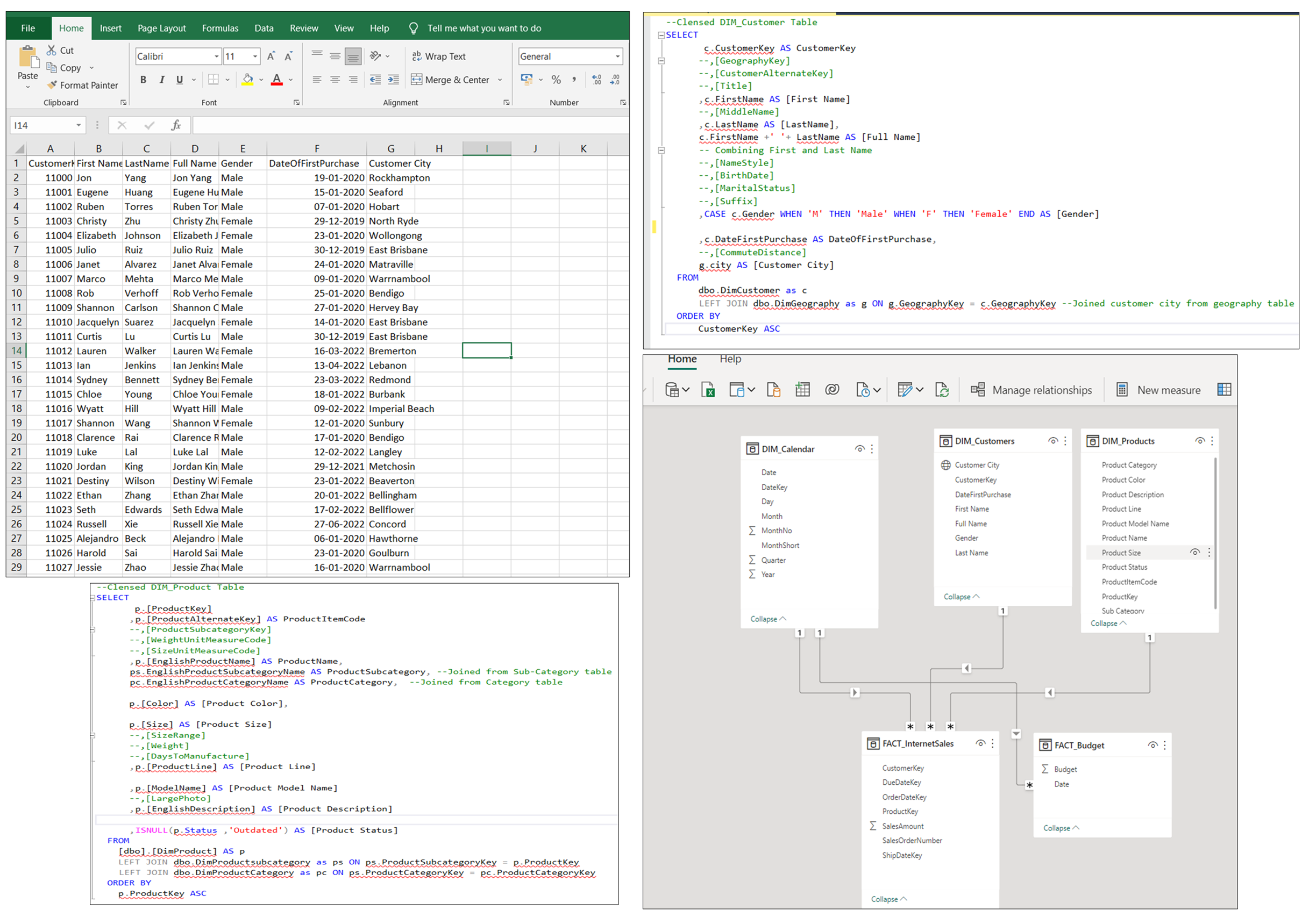Click inside the Excel formula bar
Image resolution: width=1309 pixels, height=924 pixels.
[x=399, y=125]
